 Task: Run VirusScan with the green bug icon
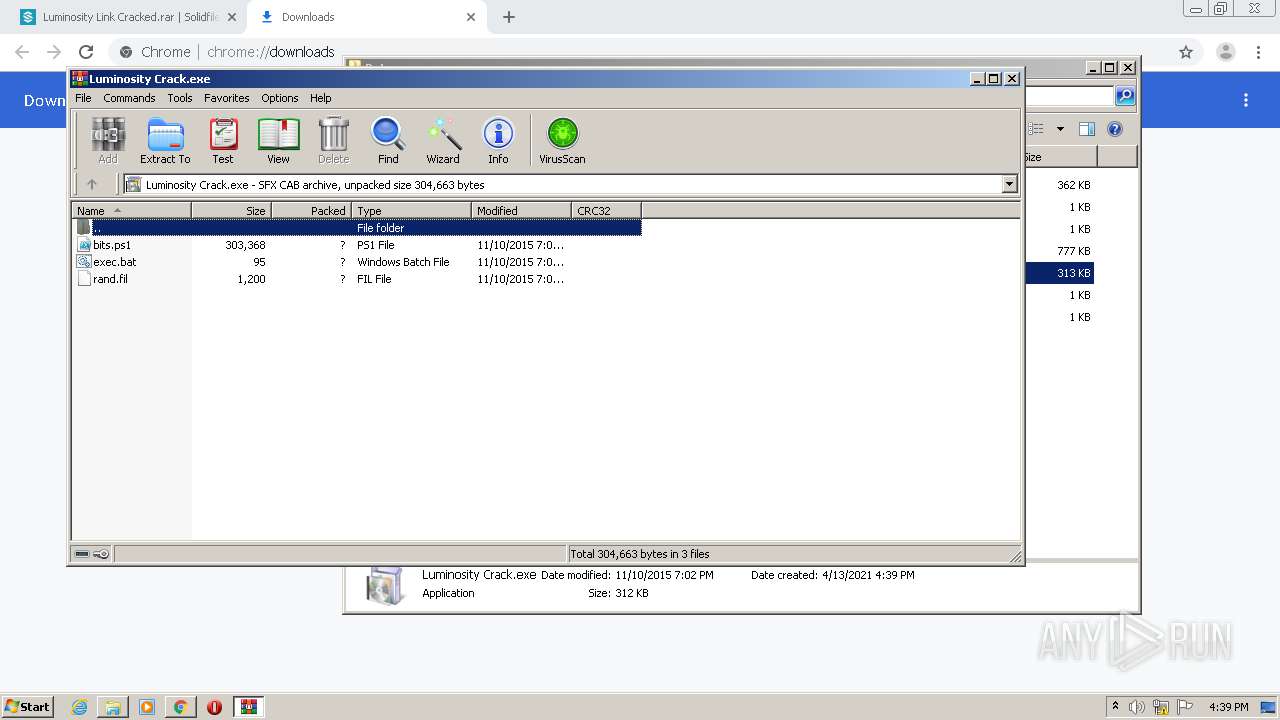tap(562, 140)
